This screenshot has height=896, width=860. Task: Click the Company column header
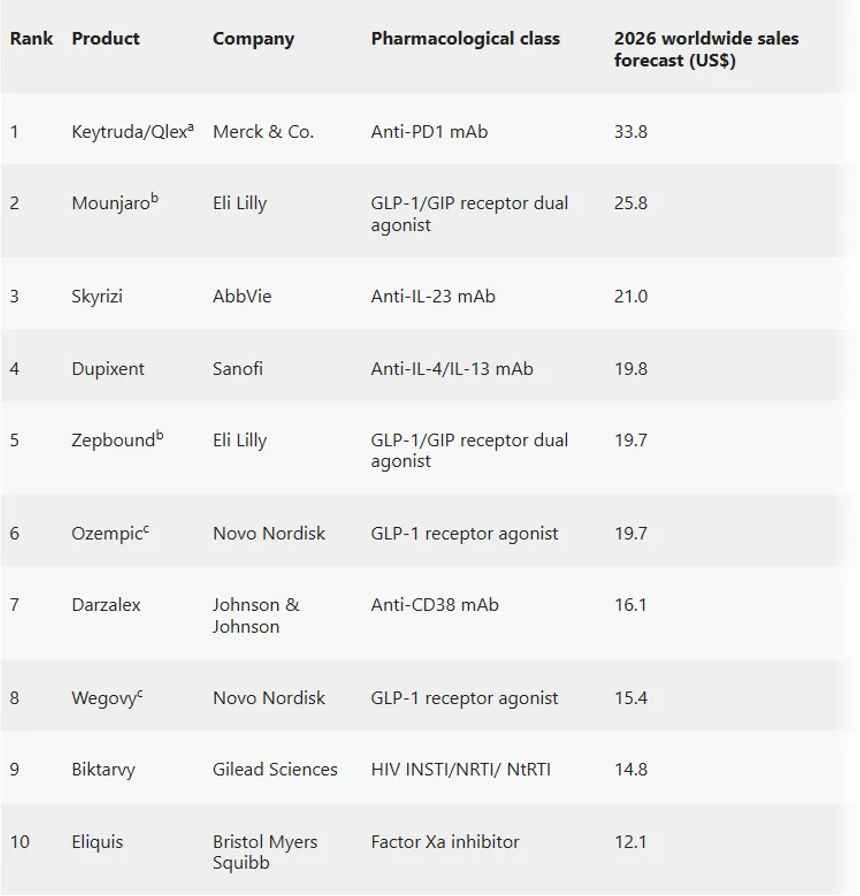253,39
